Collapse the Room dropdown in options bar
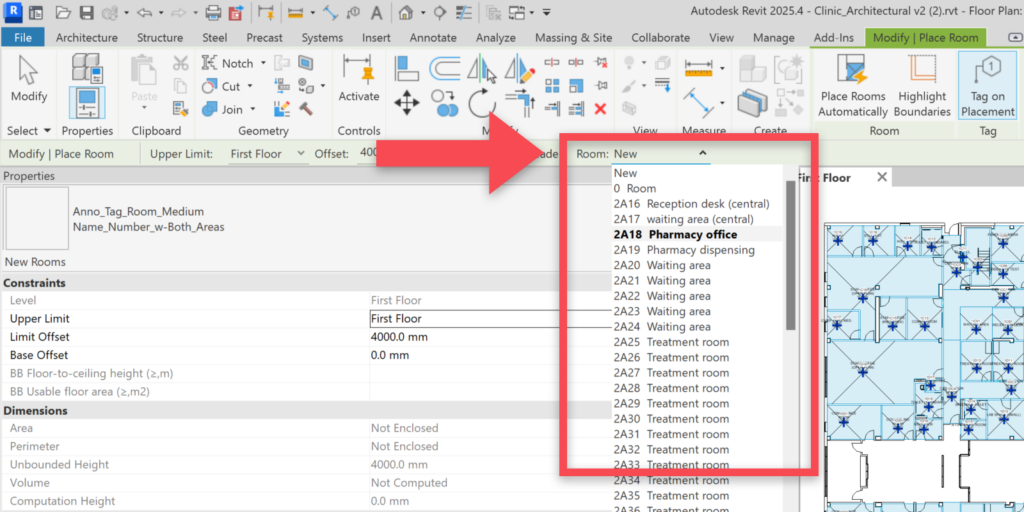The height and width of the screenshot is (512, 1024). [x=703, y=154]
